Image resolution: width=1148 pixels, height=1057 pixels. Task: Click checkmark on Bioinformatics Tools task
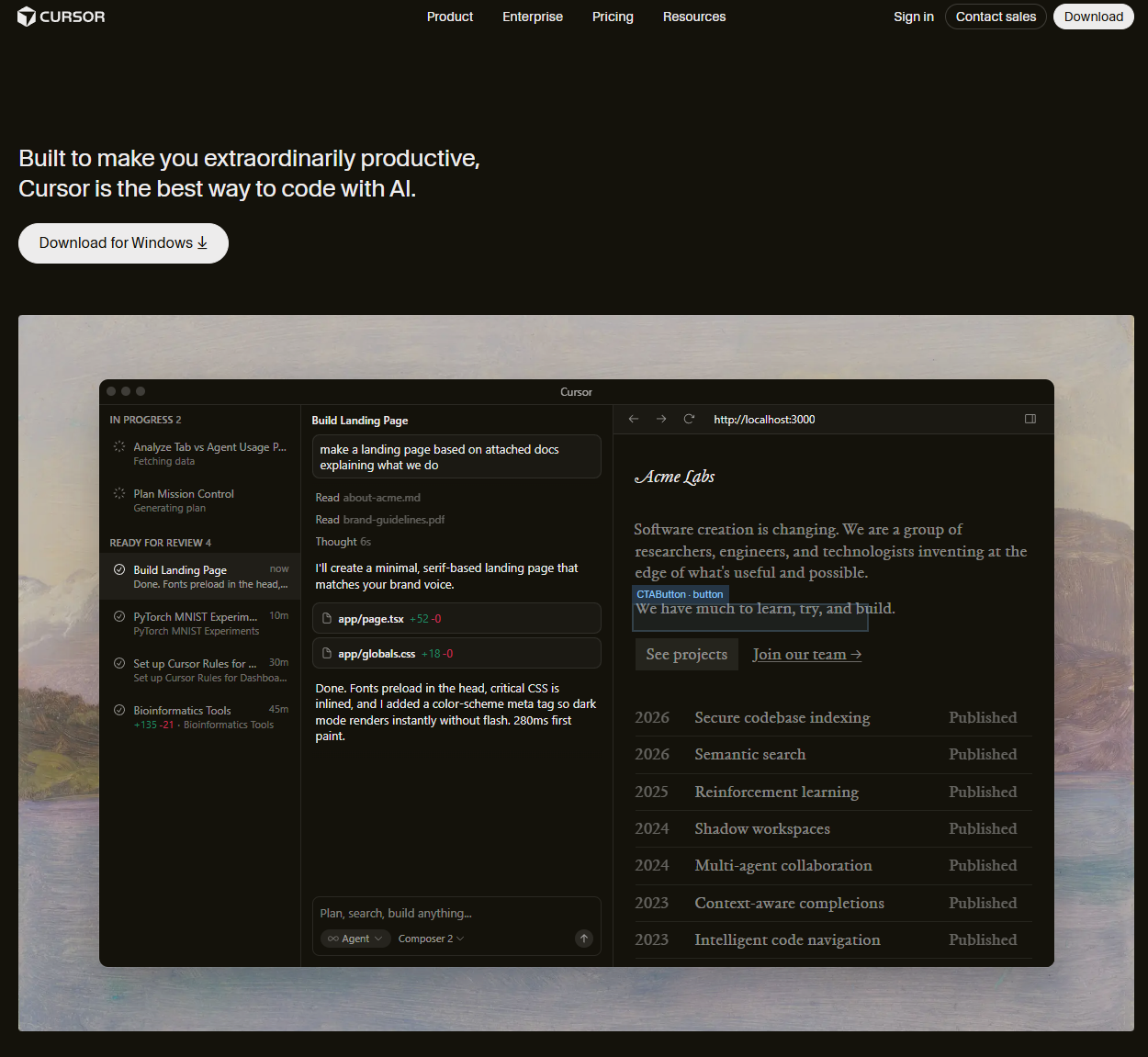[x=119, y=710]
